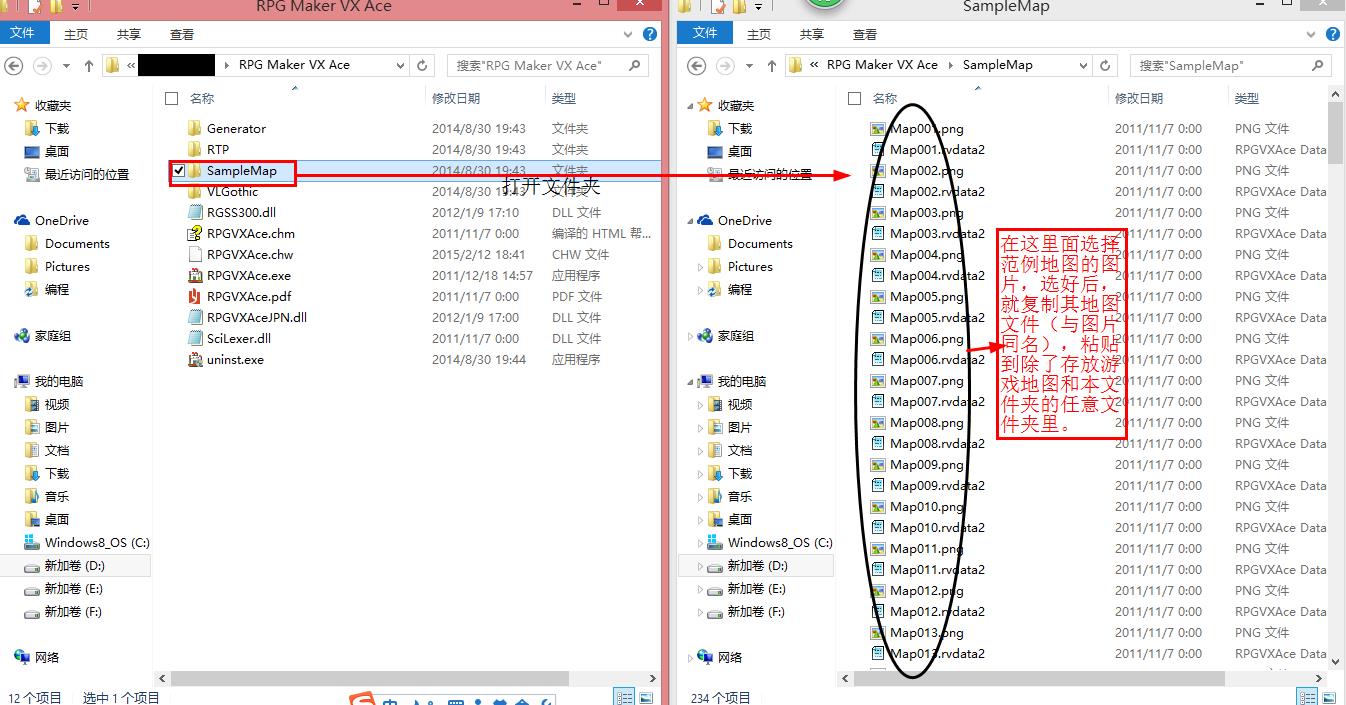Image resolution: width=1346 pixels, height=705 pixels.
Task: Click the RPGVXAce.pdf file icon
Action: coord(195,296)
